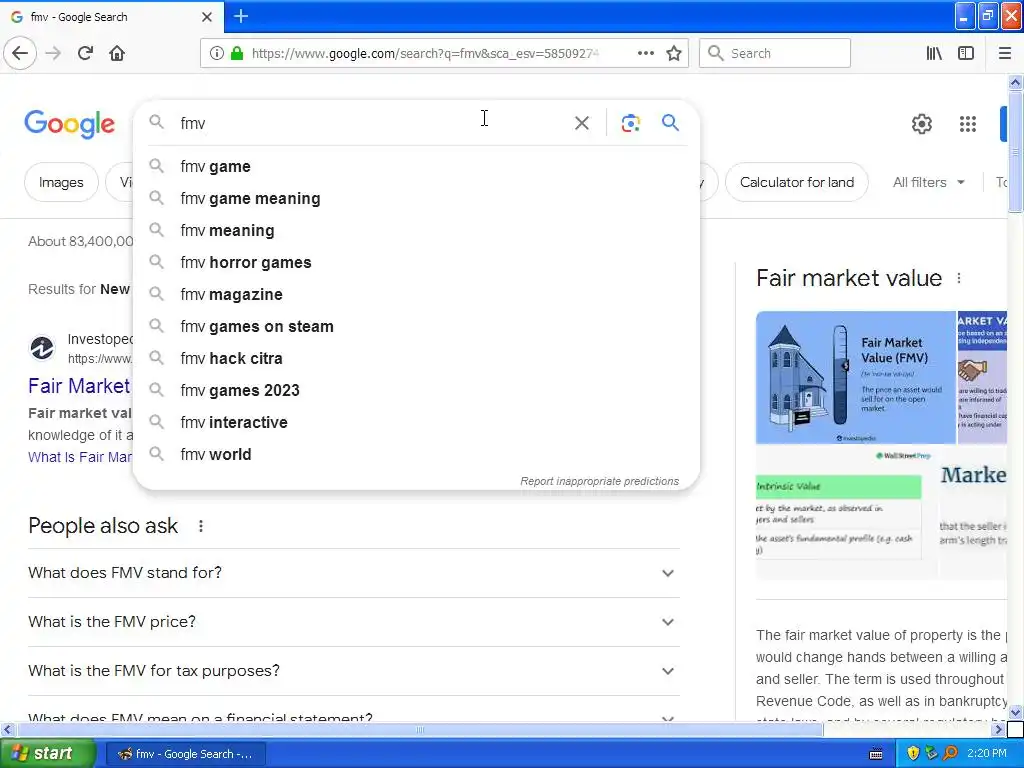Click the horizontal scrollbar left arrow

(x=7, y=729)
